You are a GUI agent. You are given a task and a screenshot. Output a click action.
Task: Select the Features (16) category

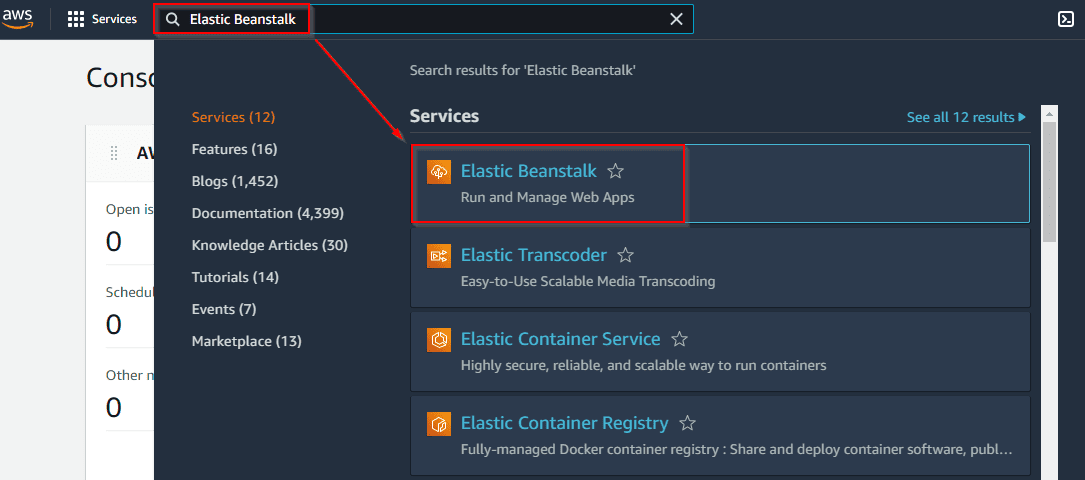pyautogui.click(x=234, y=149)
